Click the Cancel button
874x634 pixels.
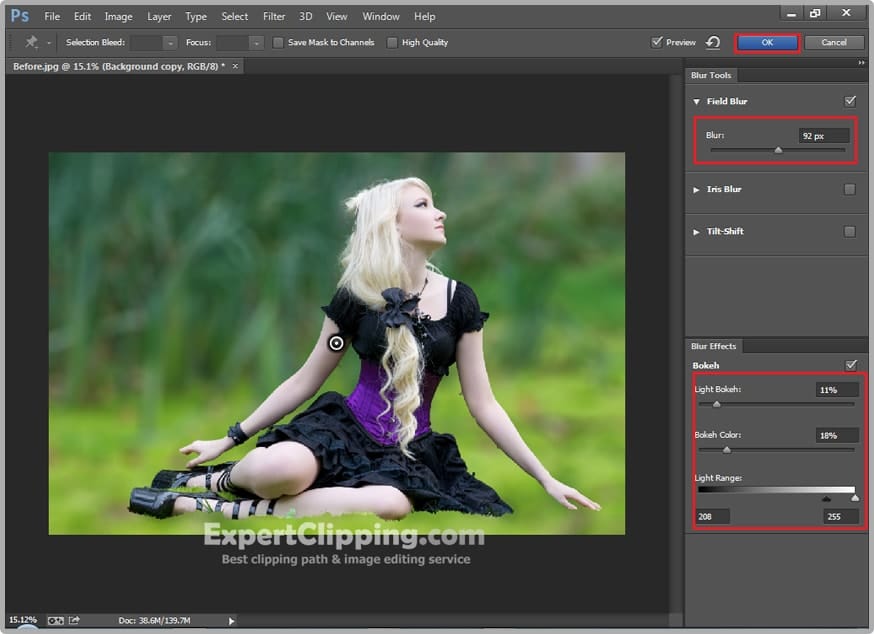834,42
